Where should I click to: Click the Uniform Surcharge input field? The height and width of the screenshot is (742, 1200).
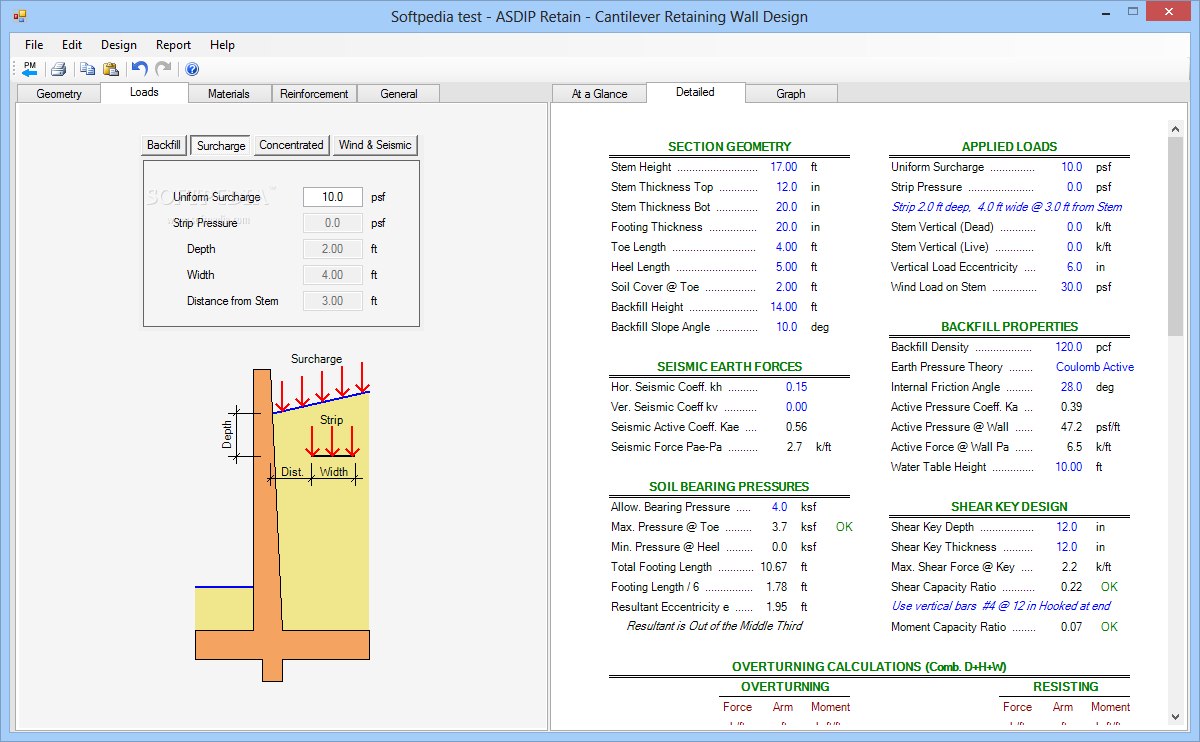333,197
